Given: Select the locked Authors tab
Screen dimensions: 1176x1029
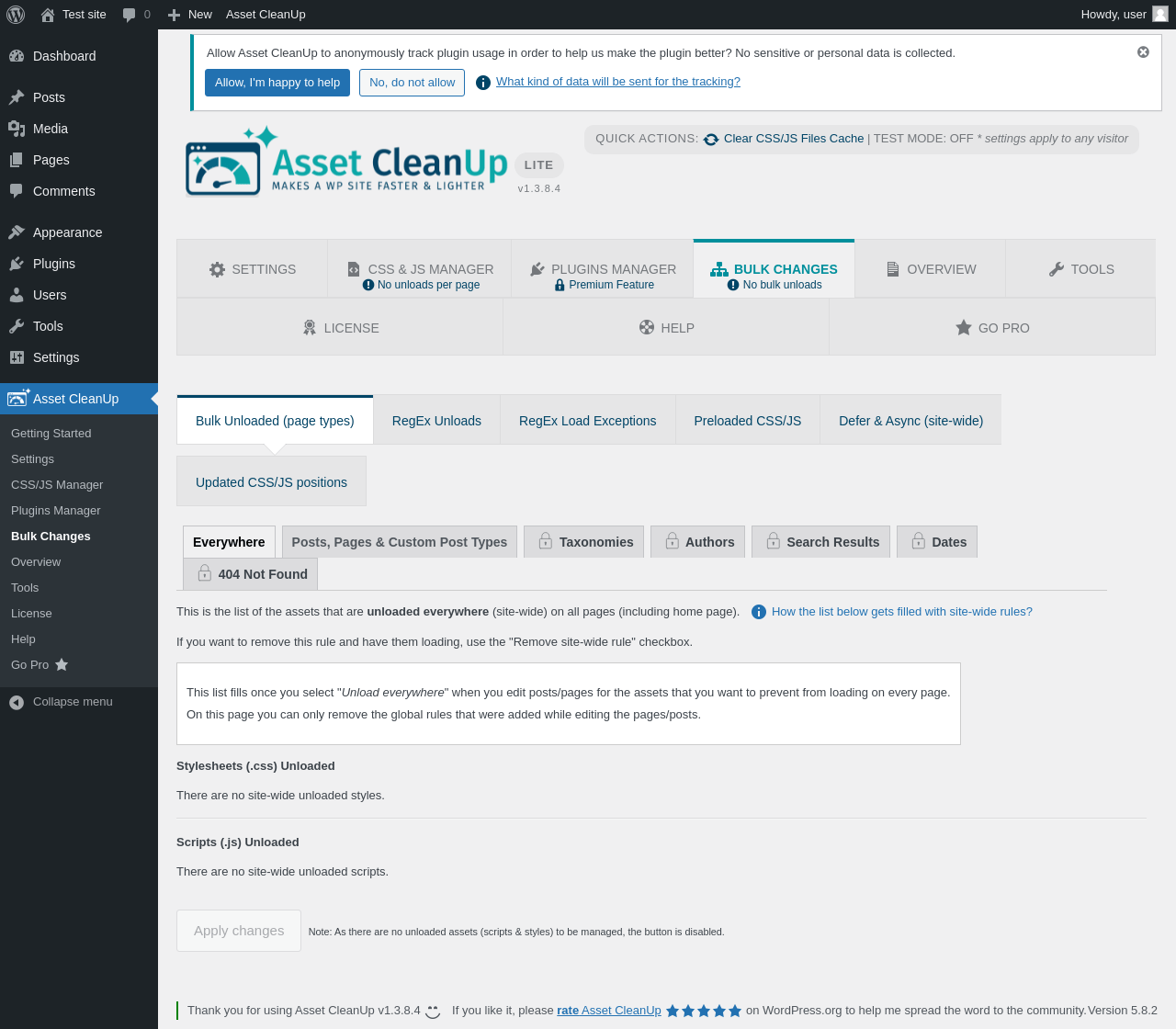Looking at the screenshot, I should click(x=698, y=542).
